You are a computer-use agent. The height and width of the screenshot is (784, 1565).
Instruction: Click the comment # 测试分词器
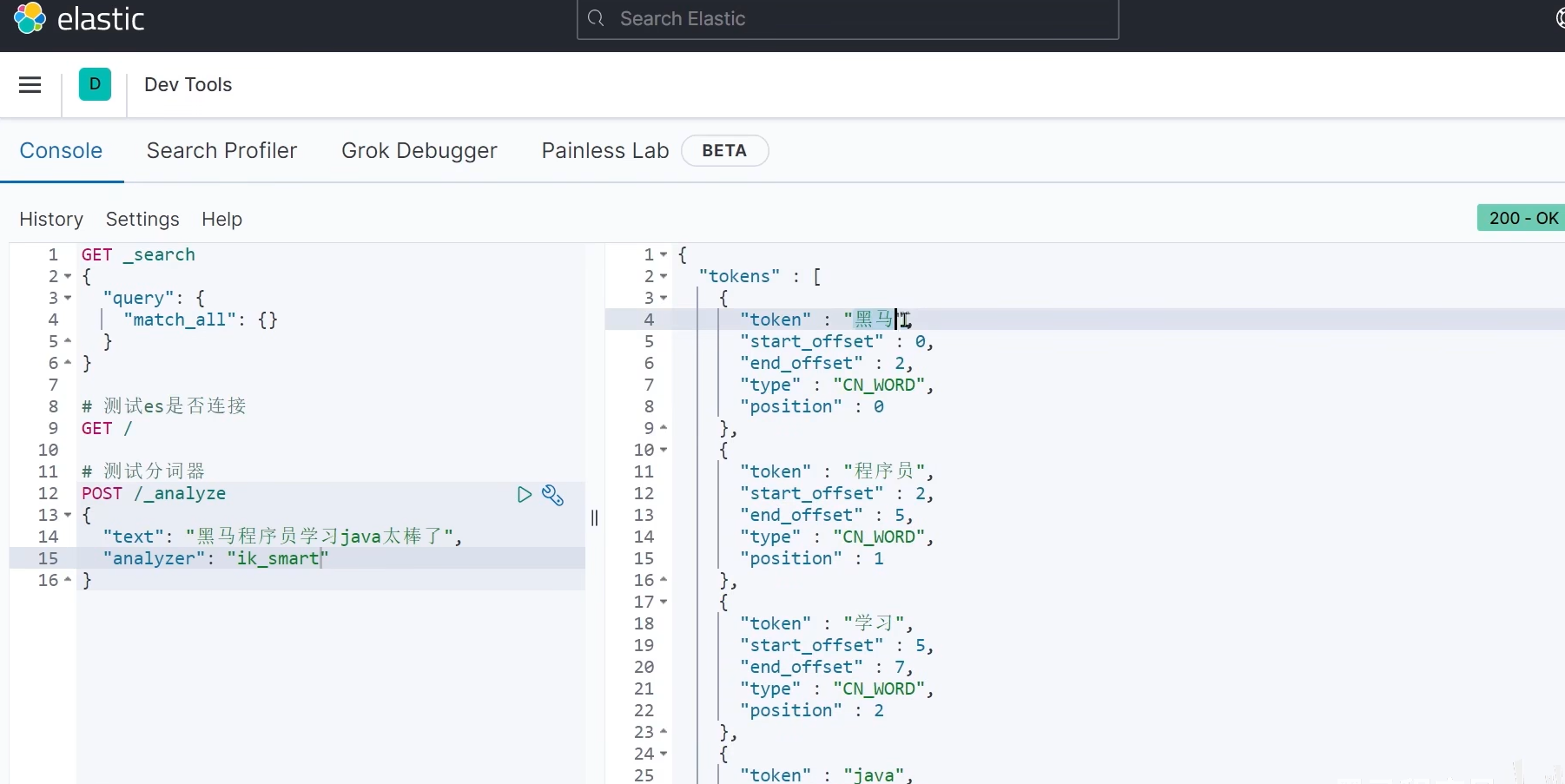click(x=143, y=471)
